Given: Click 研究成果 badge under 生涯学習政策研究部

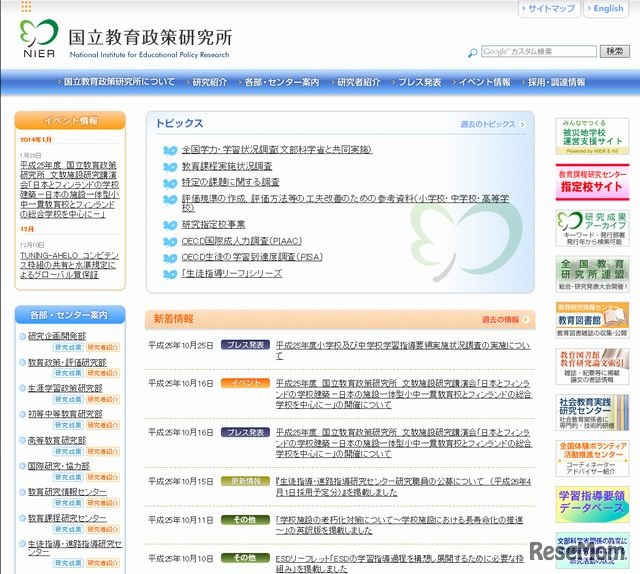Looking at the screenshot, I should [68, 399].
